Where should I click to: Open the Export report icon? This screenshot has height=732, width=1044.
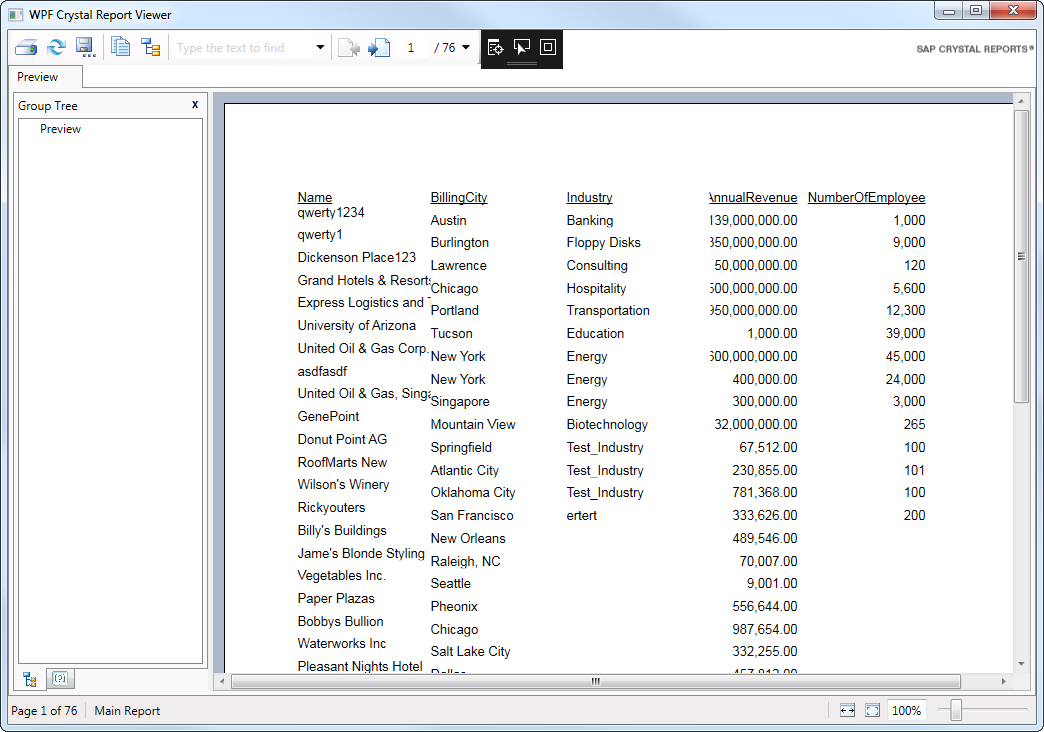pyautogui.click(x=85, y=46)
